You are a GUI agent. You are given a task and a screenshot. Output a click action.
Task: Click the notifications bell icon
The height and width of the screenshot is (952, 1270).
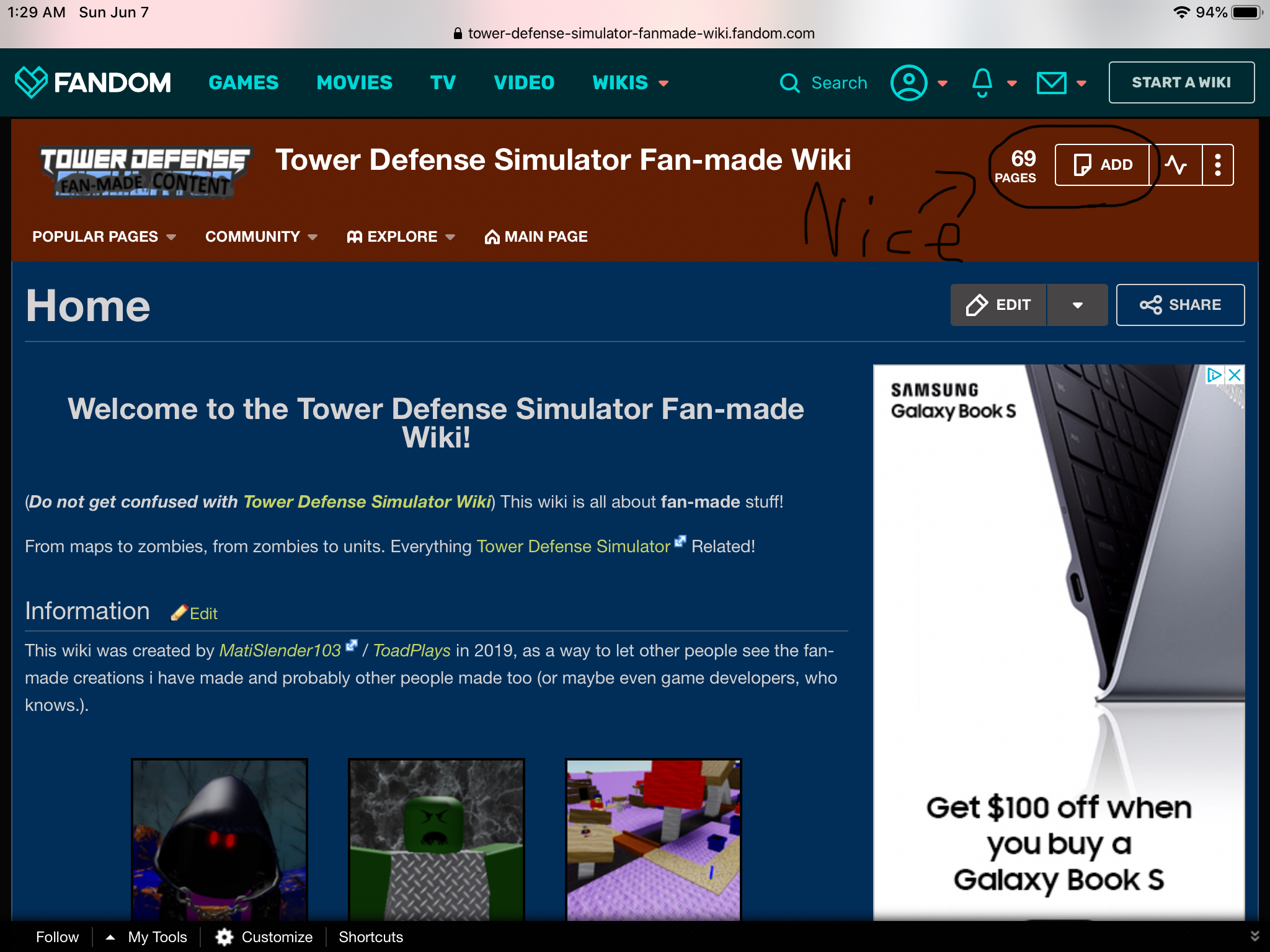tap(981, 82)
